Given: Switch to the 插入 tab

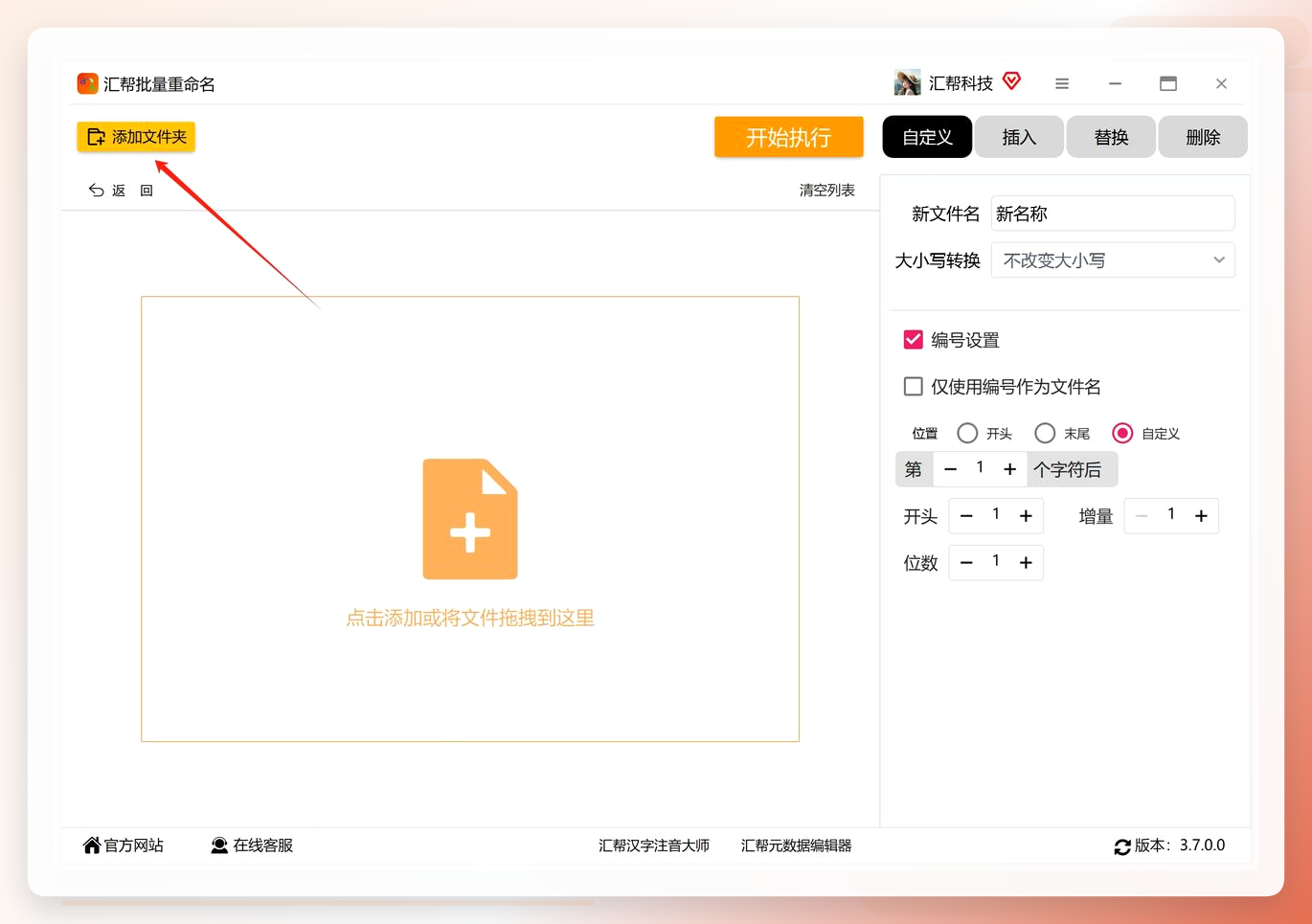Looking at the screenshot, I should pos(1019,137).
